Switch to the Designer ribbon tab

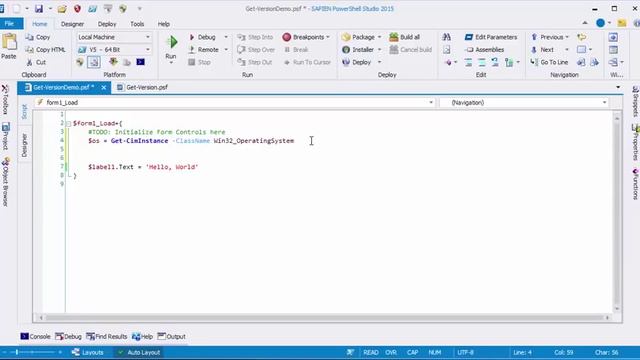72,24
